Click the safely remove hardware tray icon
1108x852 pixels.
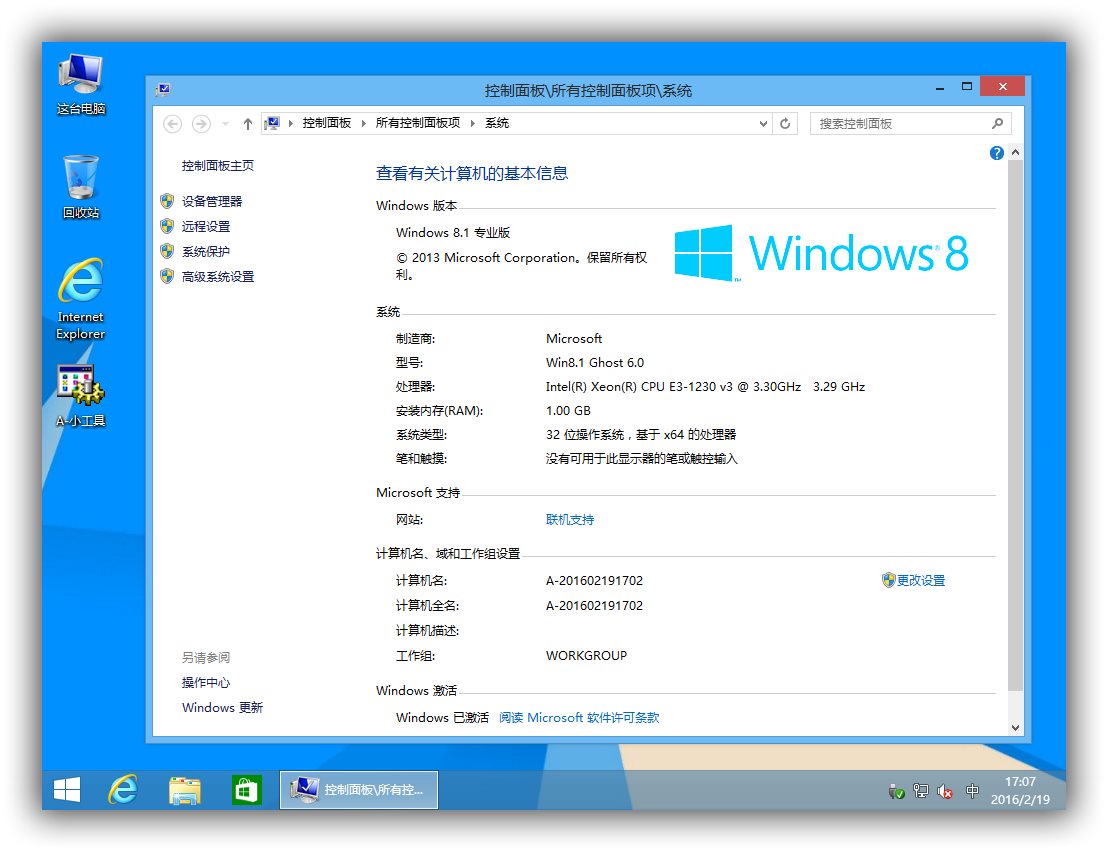(x=896, y=791)
